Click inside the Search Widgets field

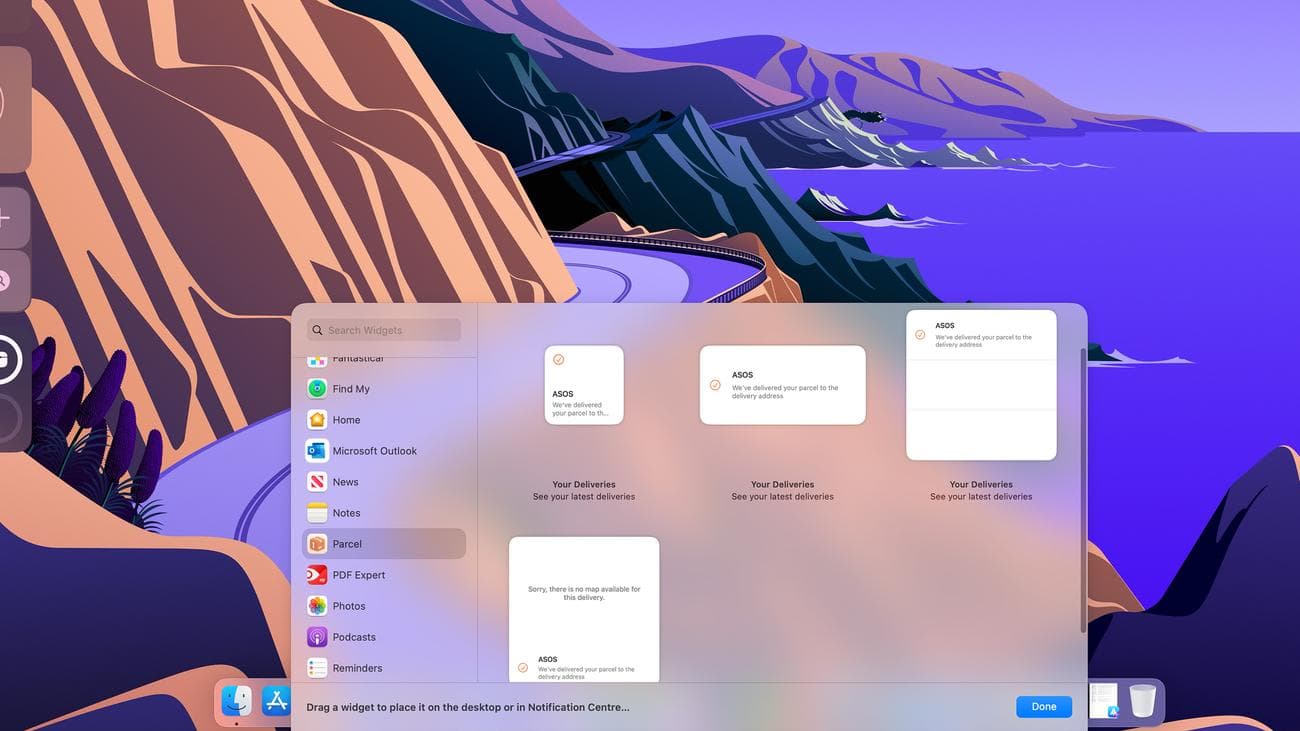tap(385, 329)
